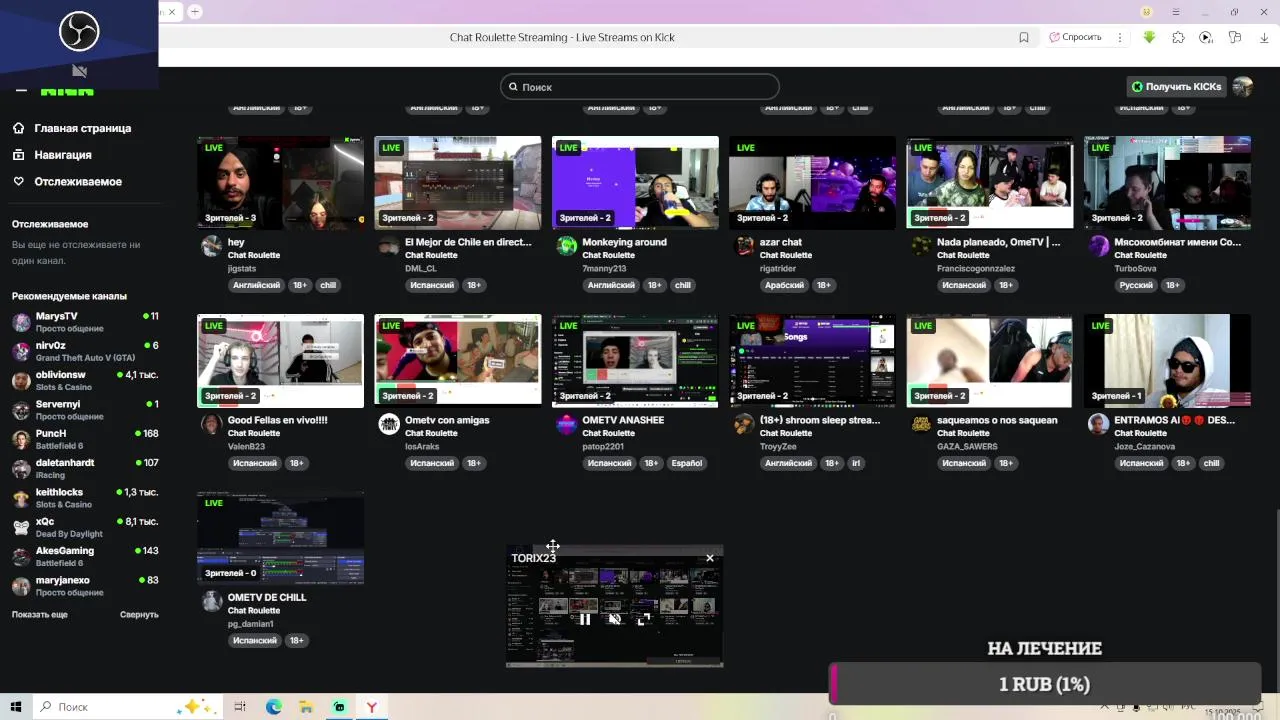Image resolution: width=1280 pixels, height=720 pixels.
Task: Click the search field labeled Поиск on Kick
Action: 640,87
